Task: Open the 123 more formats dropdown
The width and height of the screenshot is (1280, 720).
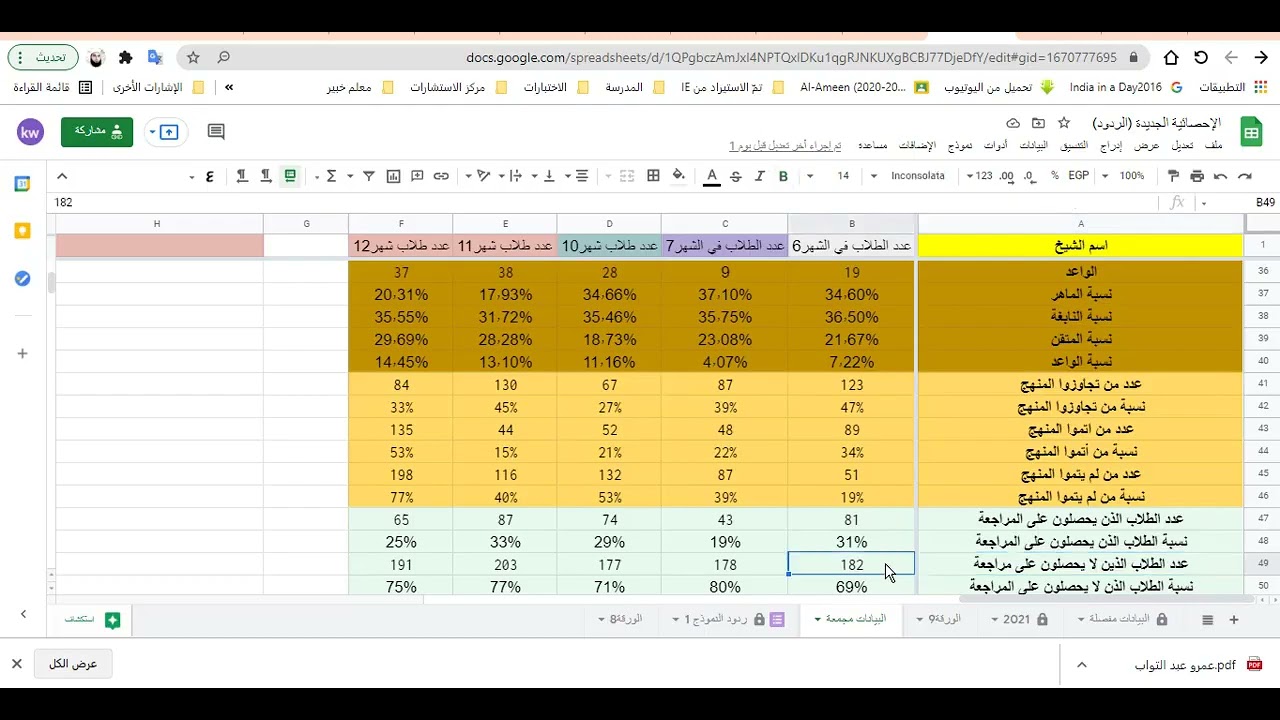Action: tap(979, 176)
